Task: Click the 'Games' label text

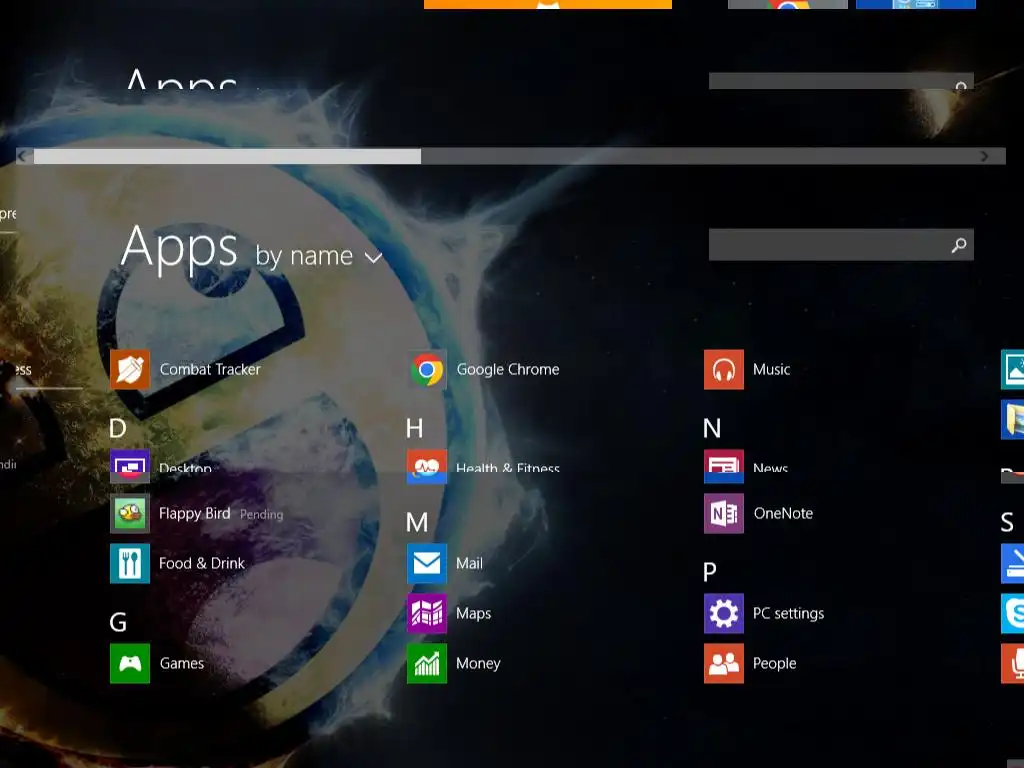Action: click(182, 664)
